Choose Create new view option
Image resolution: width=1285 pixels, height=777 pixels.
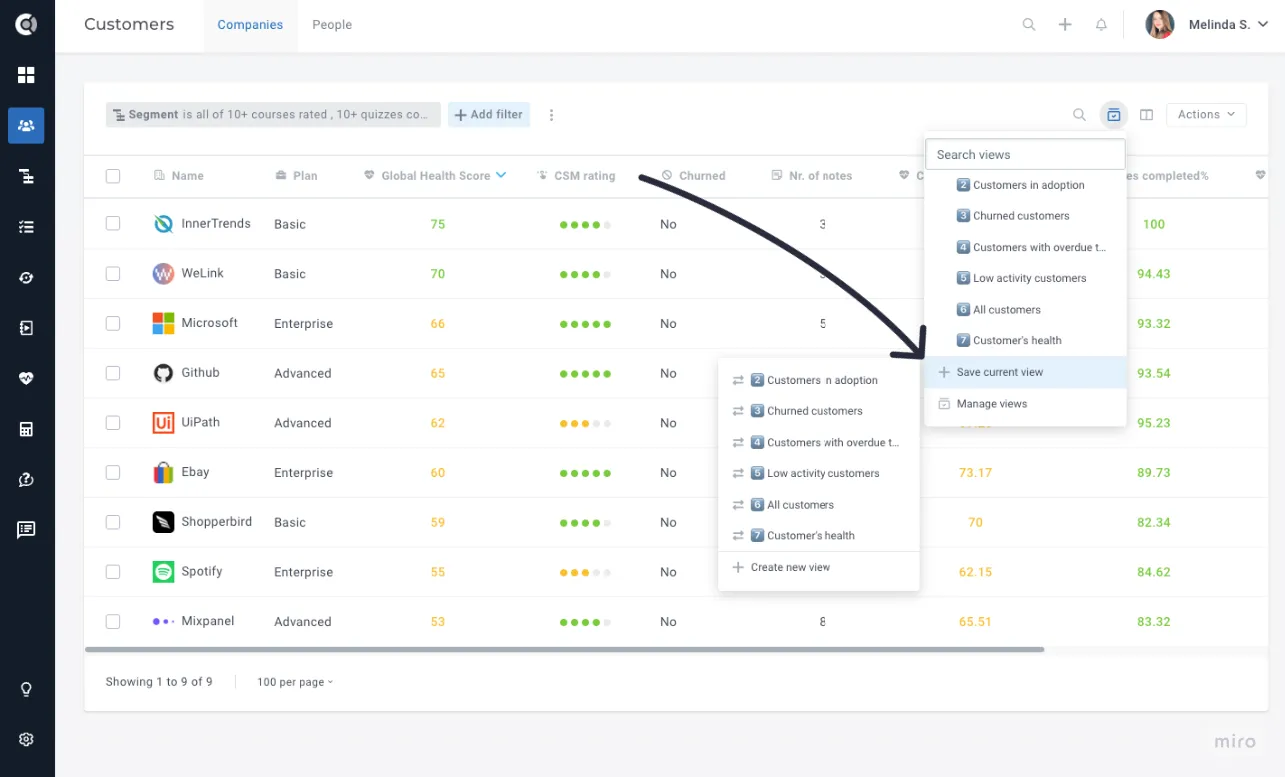[x=818, y=568]
